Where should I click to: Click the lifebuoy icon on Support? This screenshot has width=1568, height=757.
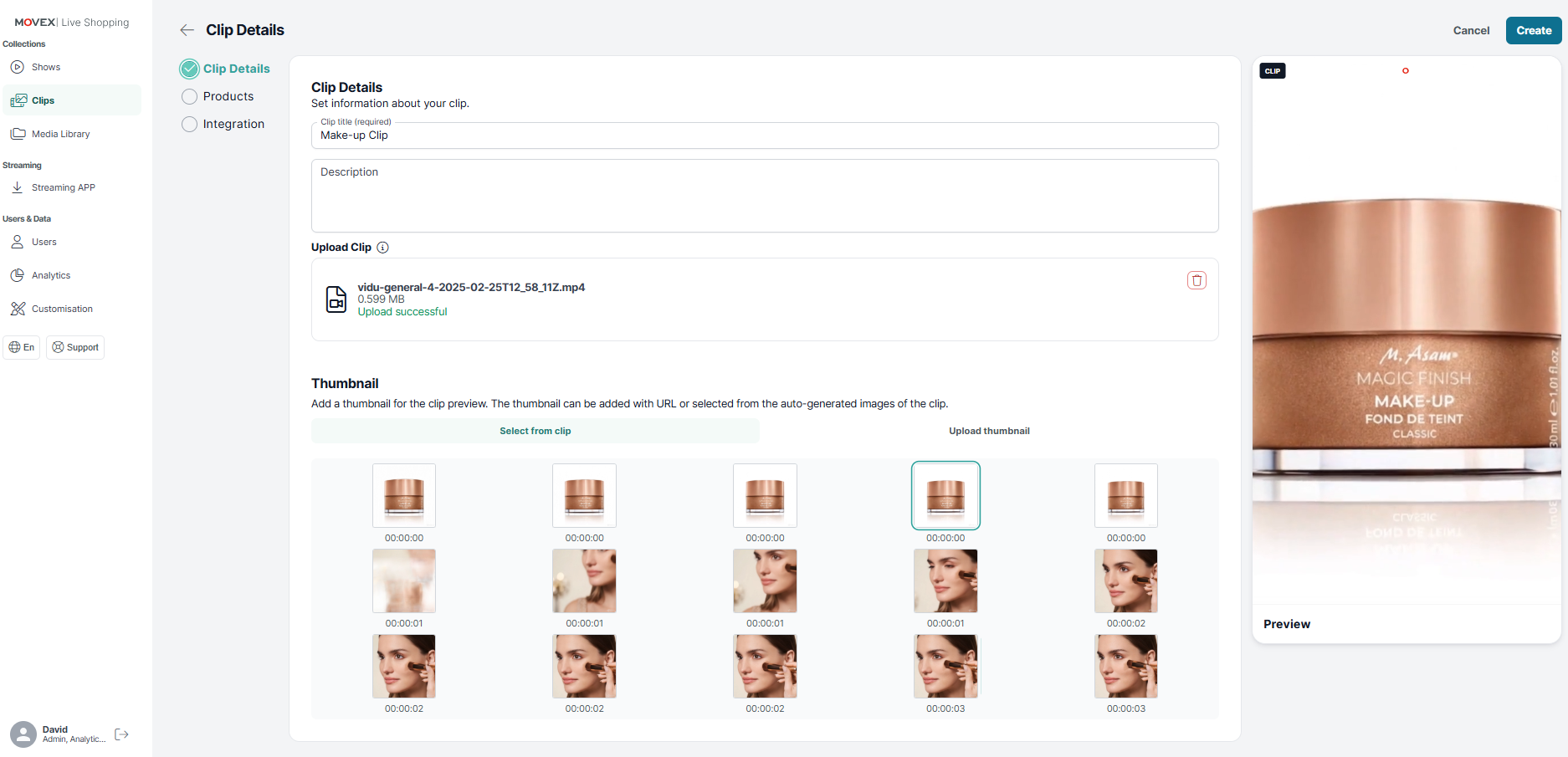(x=58, y=347)
